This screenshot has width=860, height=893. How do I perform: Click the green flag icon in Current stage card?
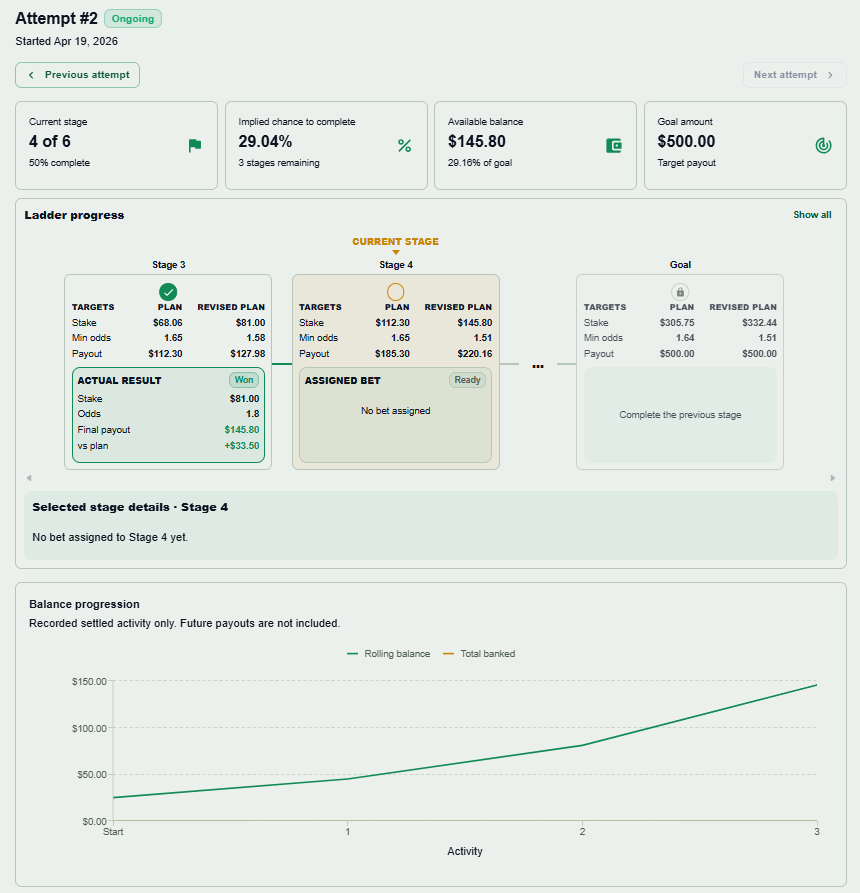[195, 146]
